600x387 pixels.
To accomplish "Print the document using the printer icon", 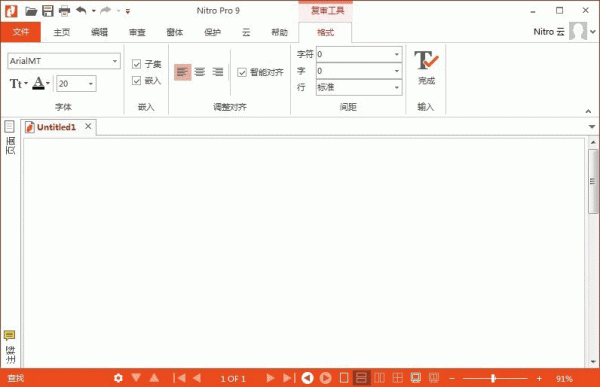I will tap(65, 11).
